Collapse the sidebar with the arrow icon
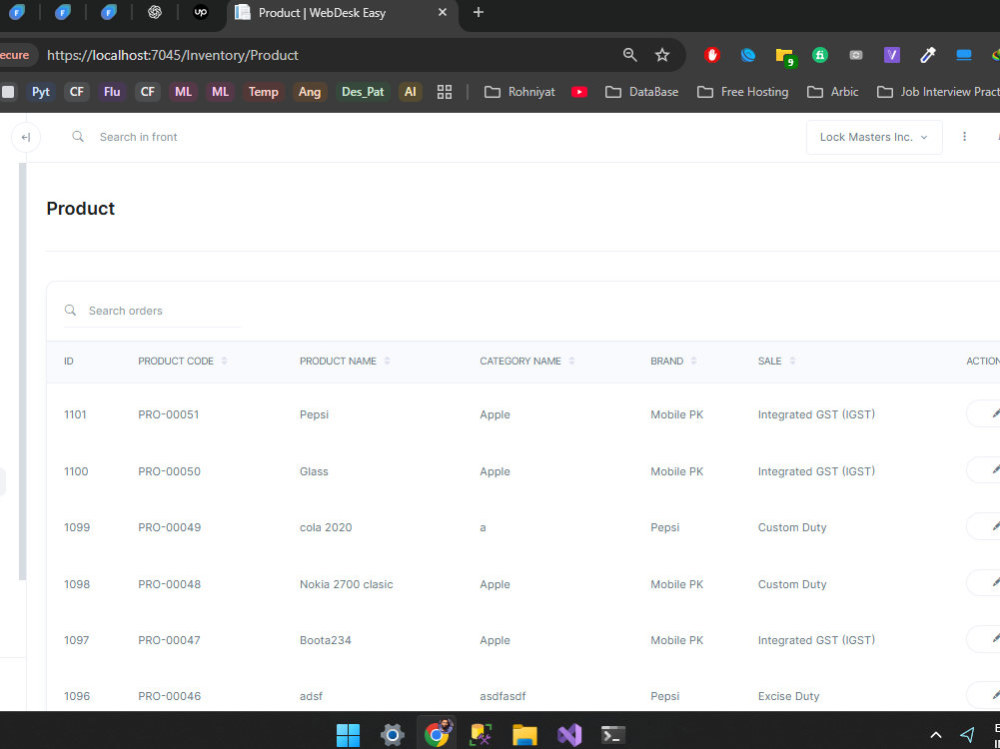This screenshot has height=749, width=1000. click(x=26, y=137)
